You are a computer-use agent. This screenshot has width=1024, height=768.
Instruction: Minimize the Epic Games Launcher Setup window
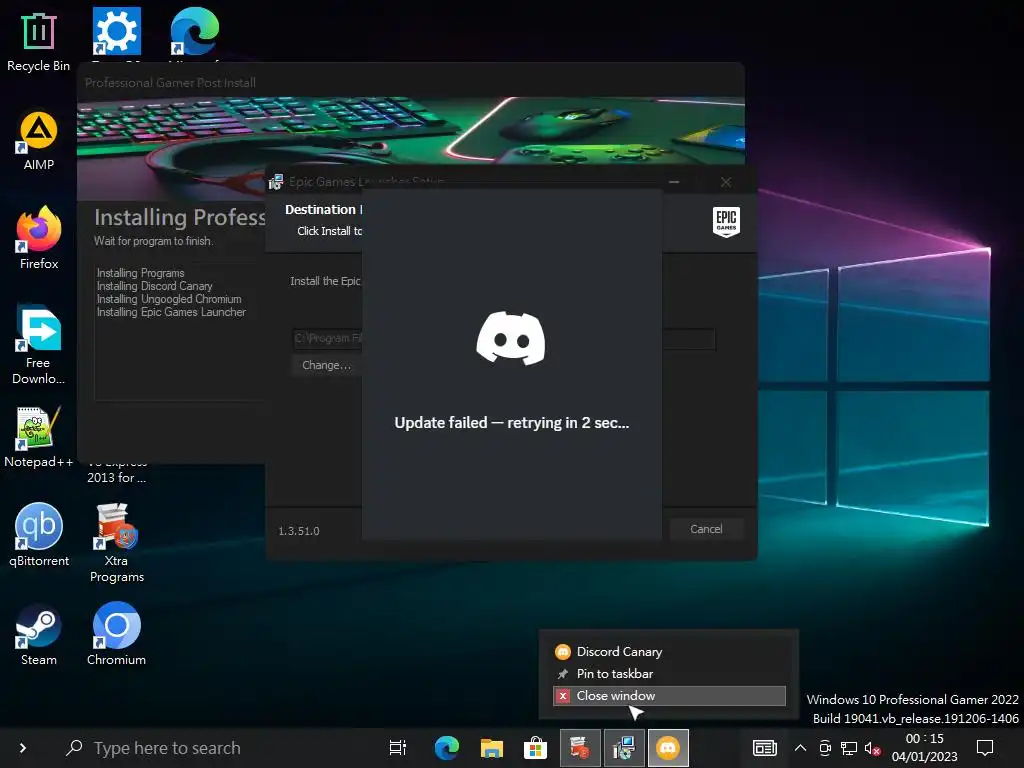click(674, 182)
